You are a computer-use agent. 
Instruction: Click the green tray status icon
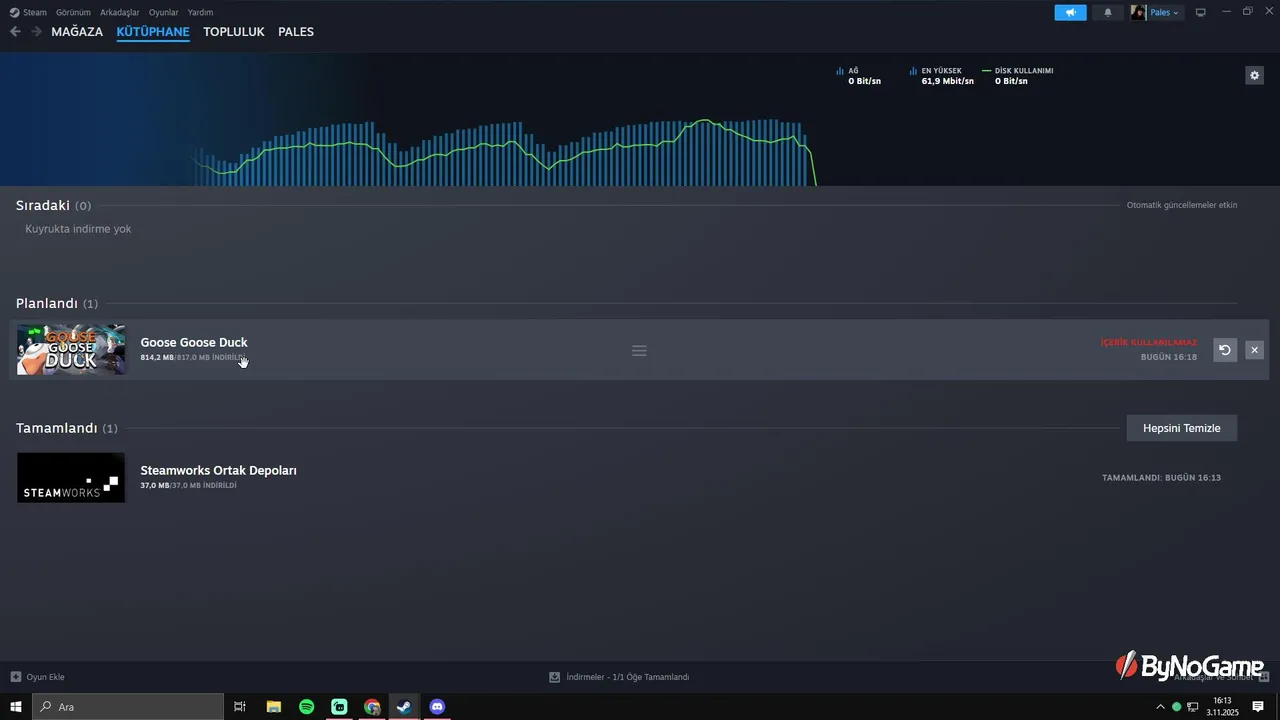pos(1177,707)
